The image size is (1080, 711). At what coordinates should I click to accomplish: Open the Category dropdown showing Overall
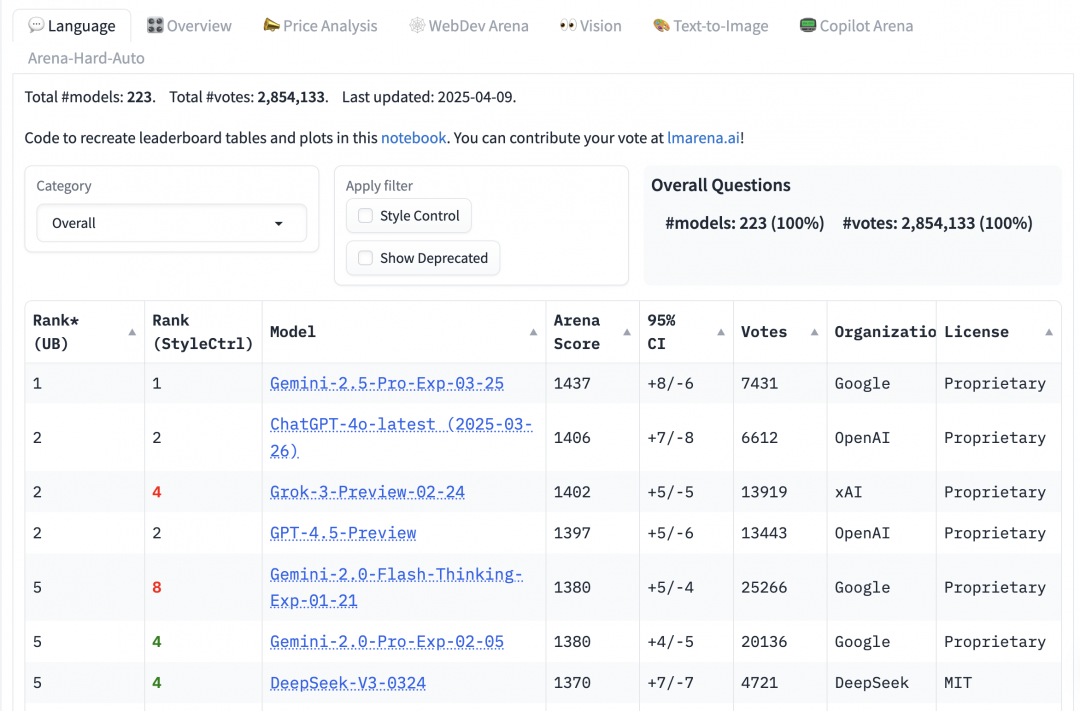[x=171, y=223]
